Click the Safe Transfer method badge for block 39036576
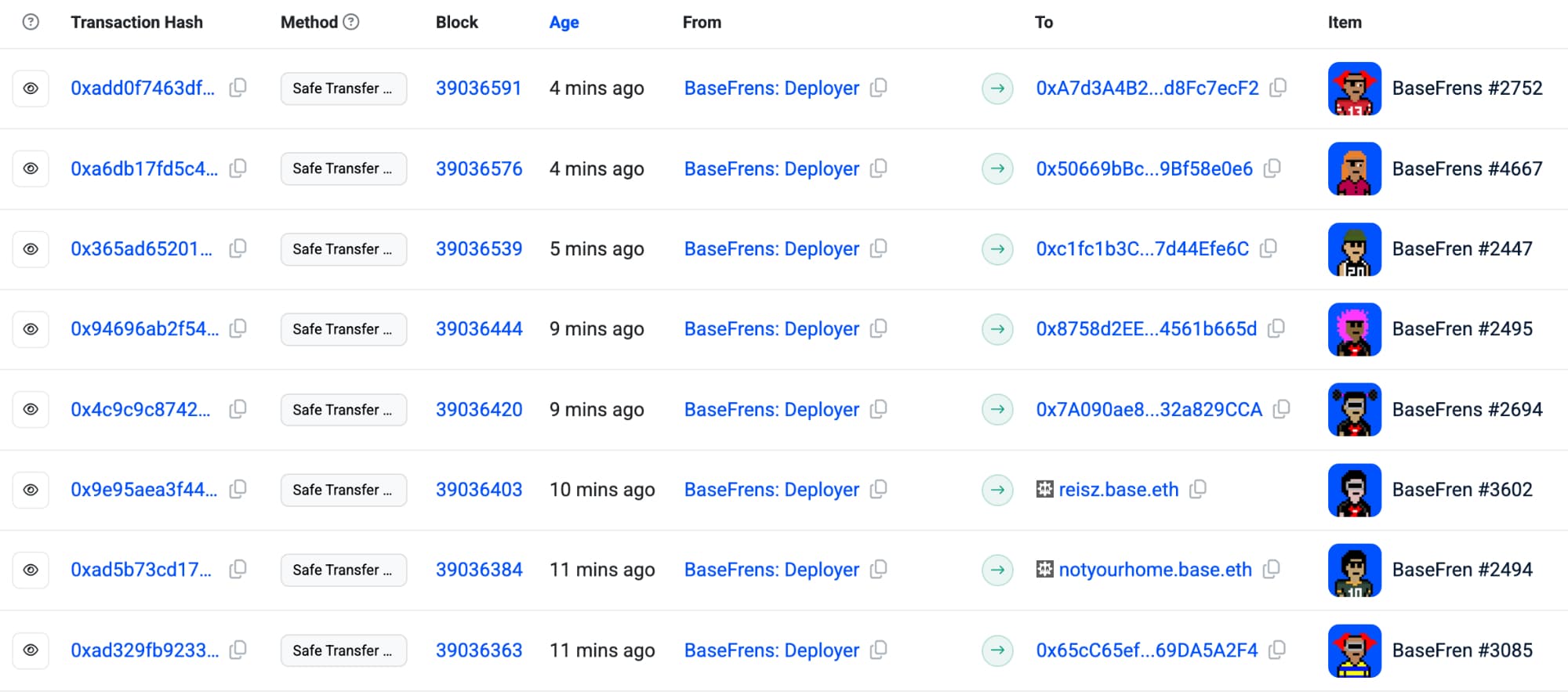This screenshot has width=1568, height=699. 343,168
